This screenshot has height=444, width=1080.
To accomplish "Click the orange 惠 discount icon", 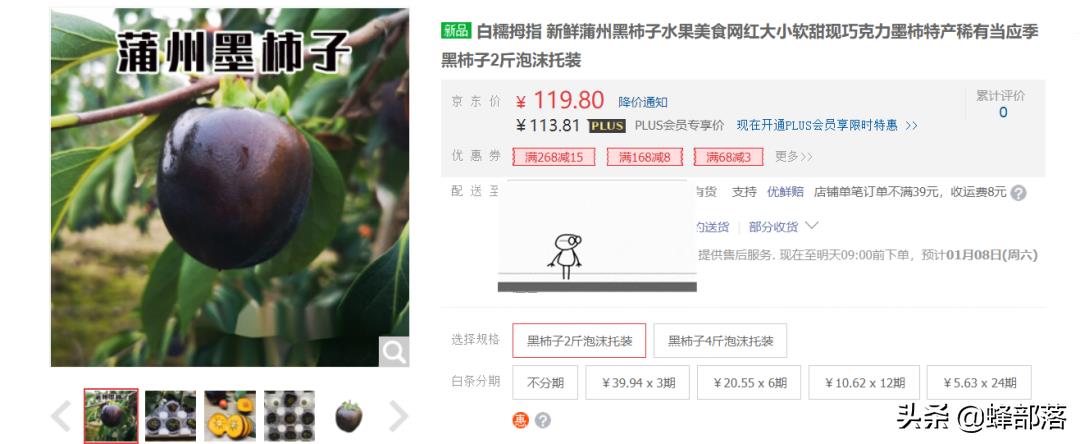I will [520, 420].
